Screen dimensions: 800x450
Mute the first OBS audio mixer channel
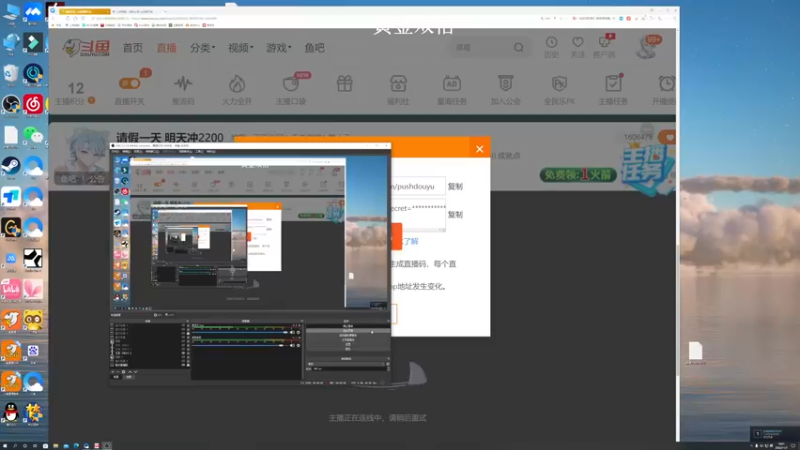292,333
